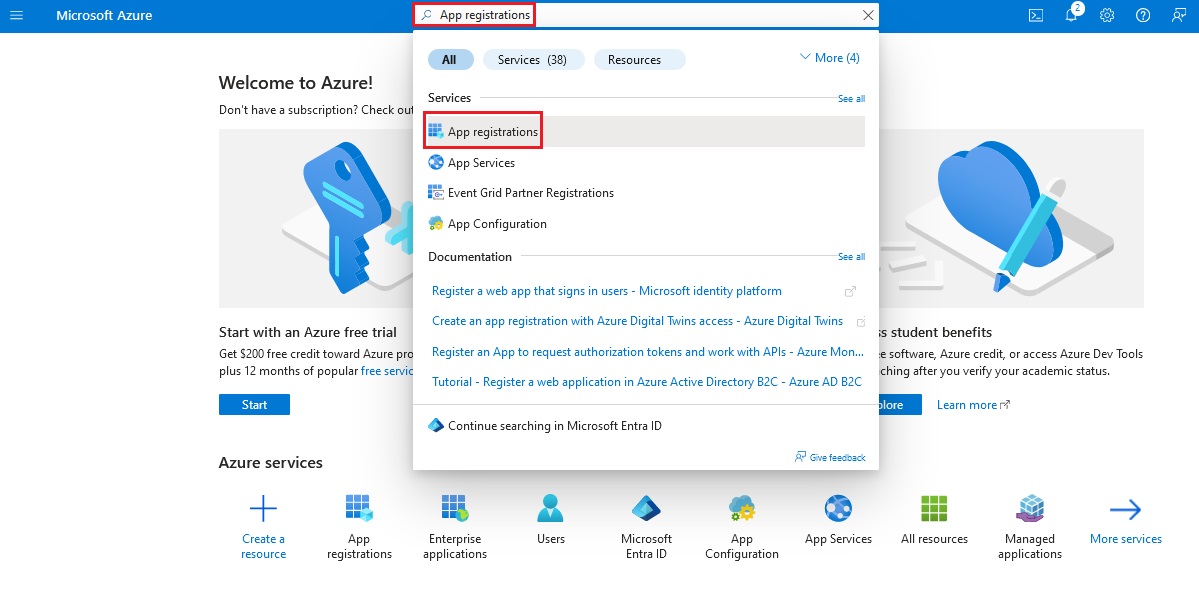
Task: Click the free services link
Action: coord(388,371)
